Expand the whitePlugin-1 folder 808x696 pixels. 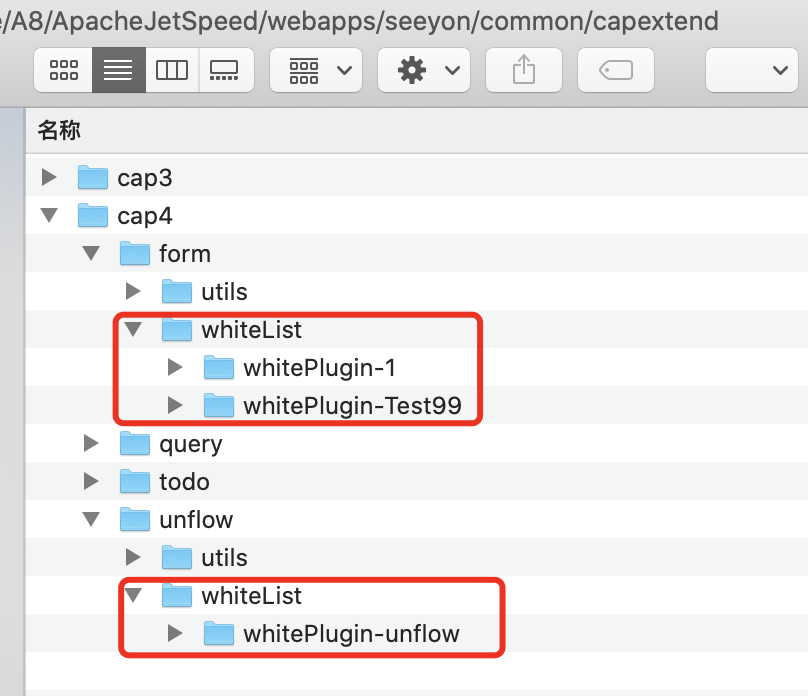point(176,368)
